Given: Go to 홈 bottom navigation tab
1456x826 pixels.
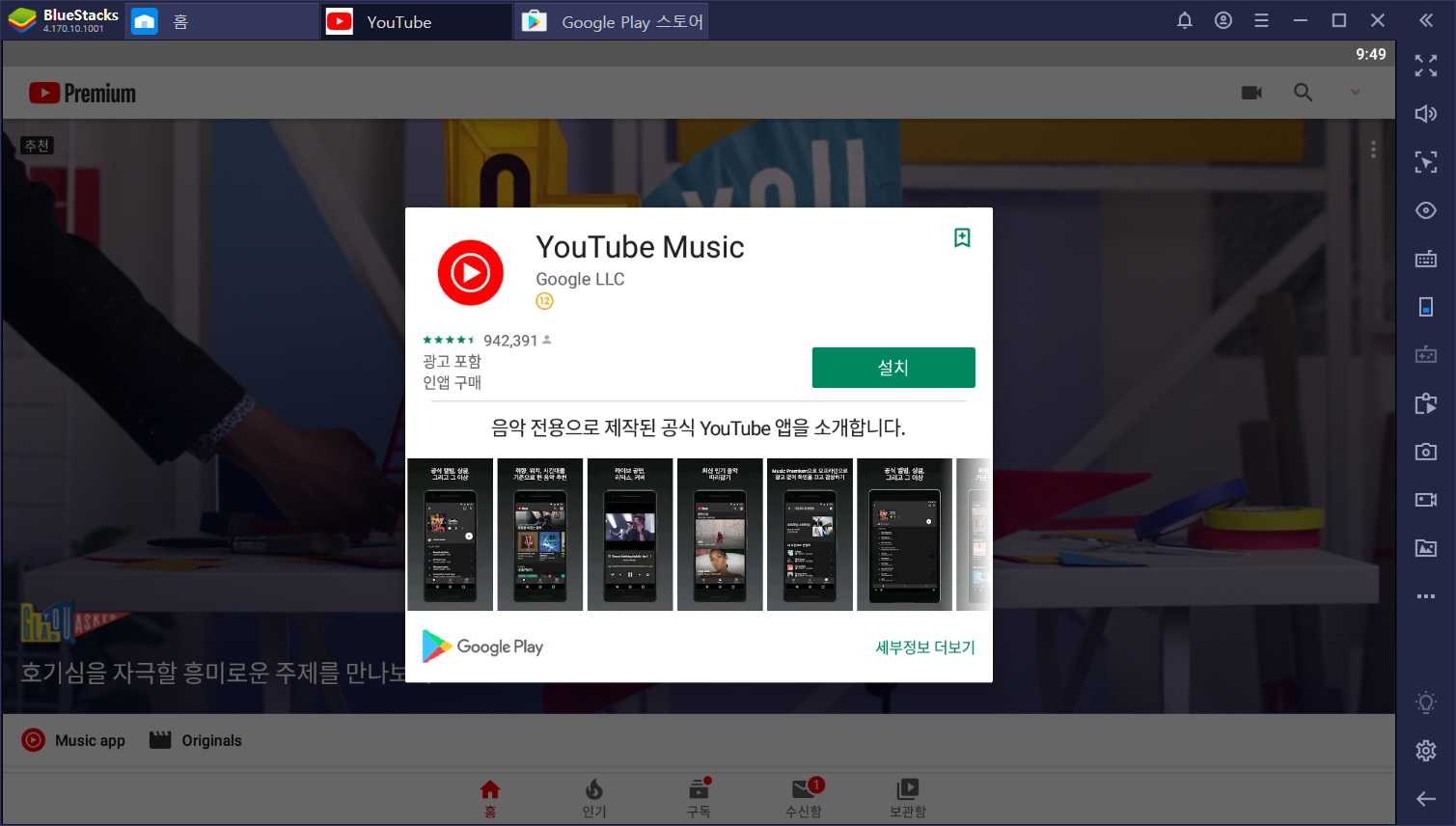Looking at the screenshot, I should point(490,799).
